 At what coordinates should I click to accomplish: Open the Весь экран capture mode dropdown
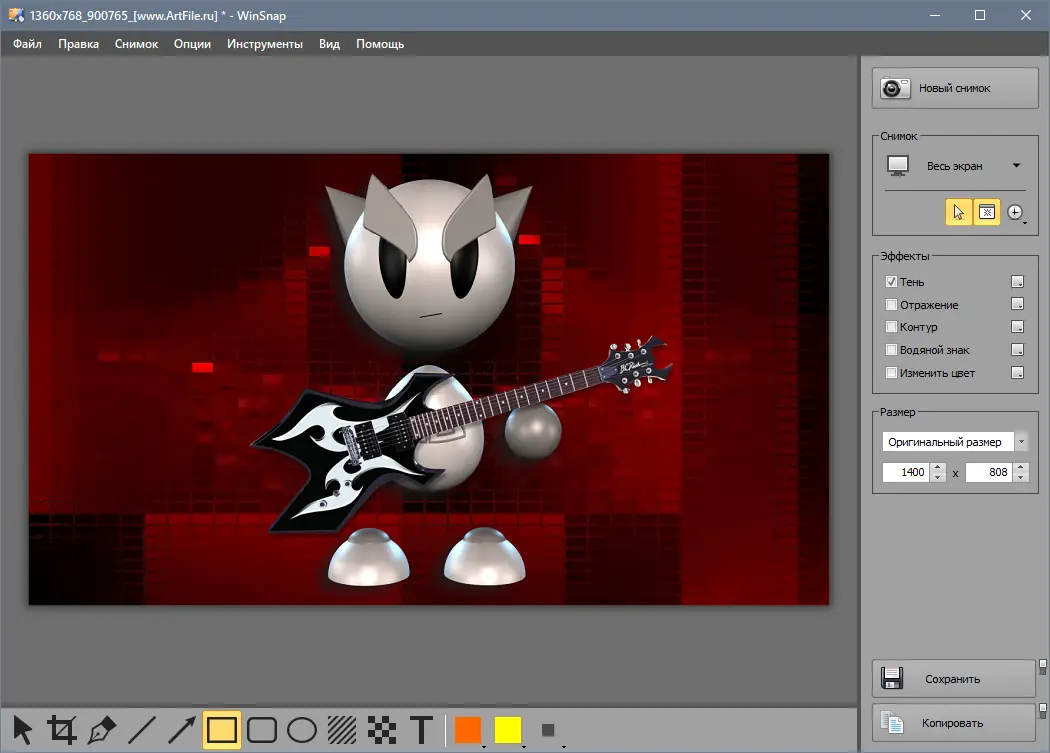[1016, 166]
